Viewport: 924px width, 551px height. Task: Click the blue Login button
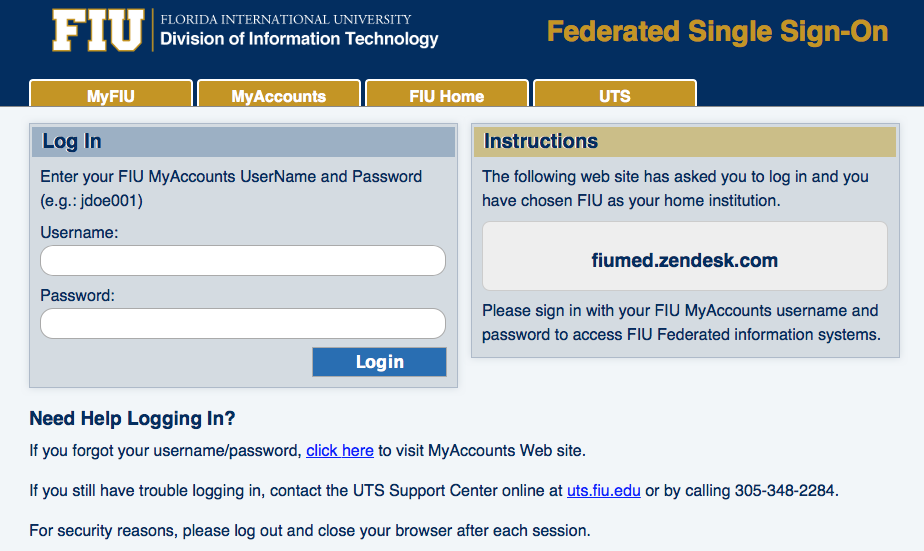(380, 362)
